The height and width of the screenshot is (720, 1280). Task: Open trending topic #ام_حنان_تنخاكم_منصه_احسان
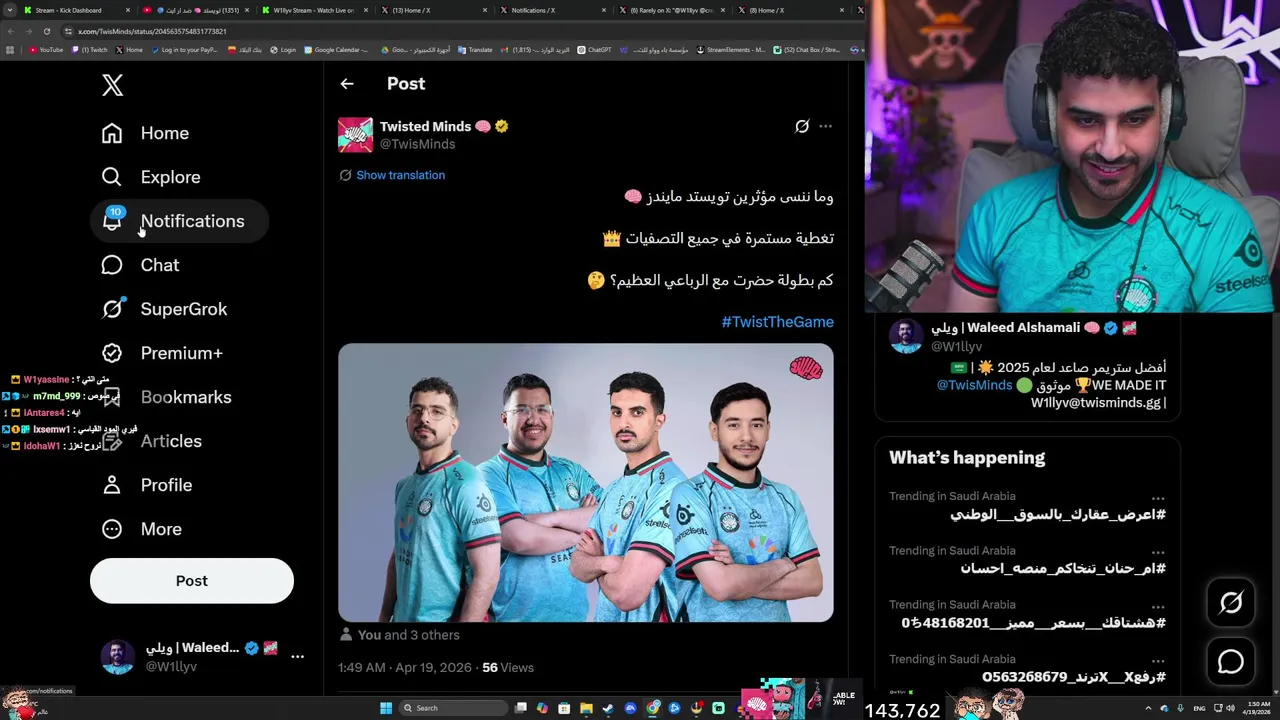coord(1063,568)
